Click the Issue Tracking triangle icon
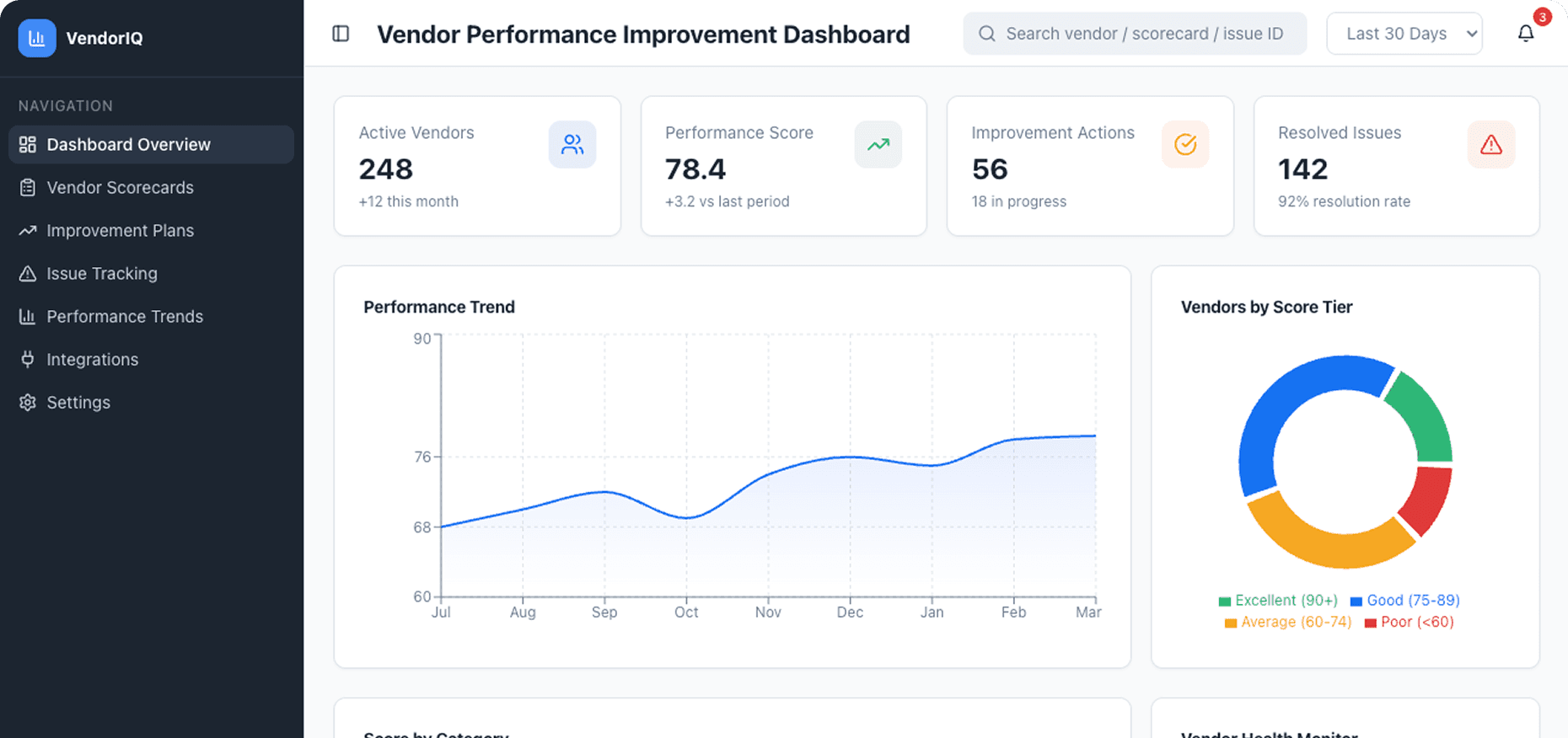 pos(28,274)
